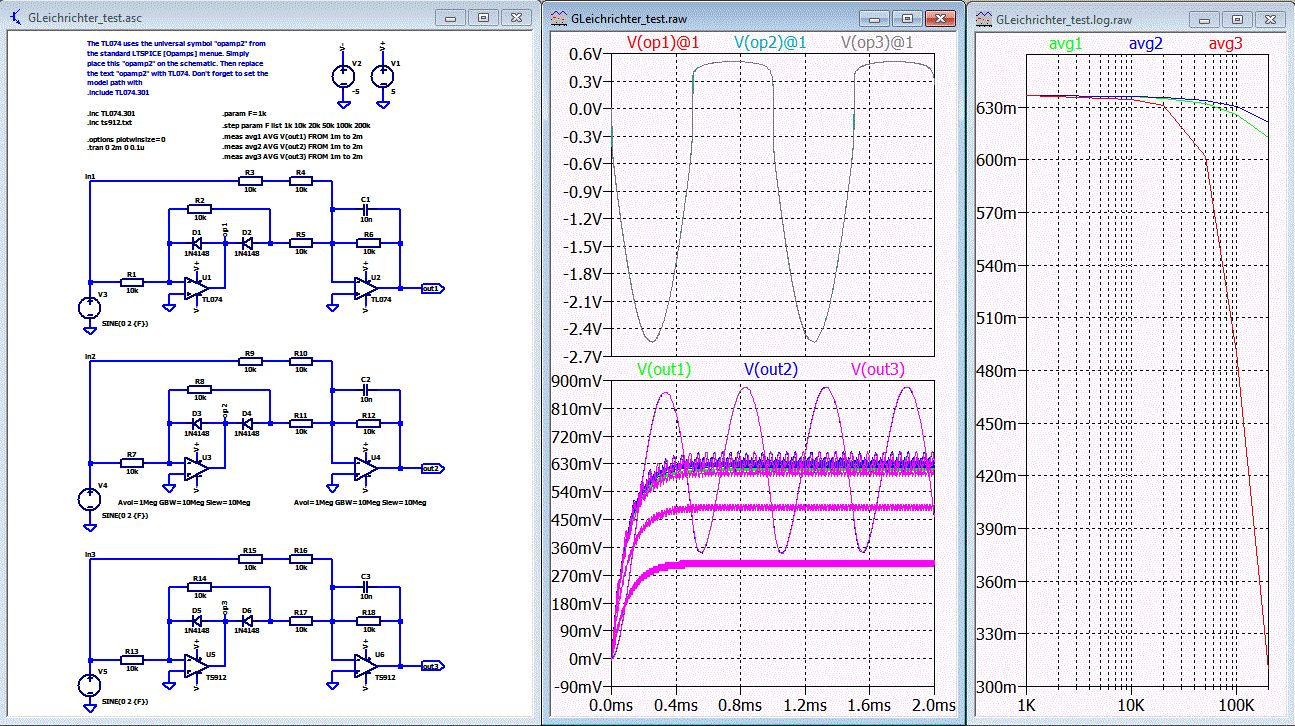
Task: Open the schematic window's system menu icon
Action: (16, 18)
